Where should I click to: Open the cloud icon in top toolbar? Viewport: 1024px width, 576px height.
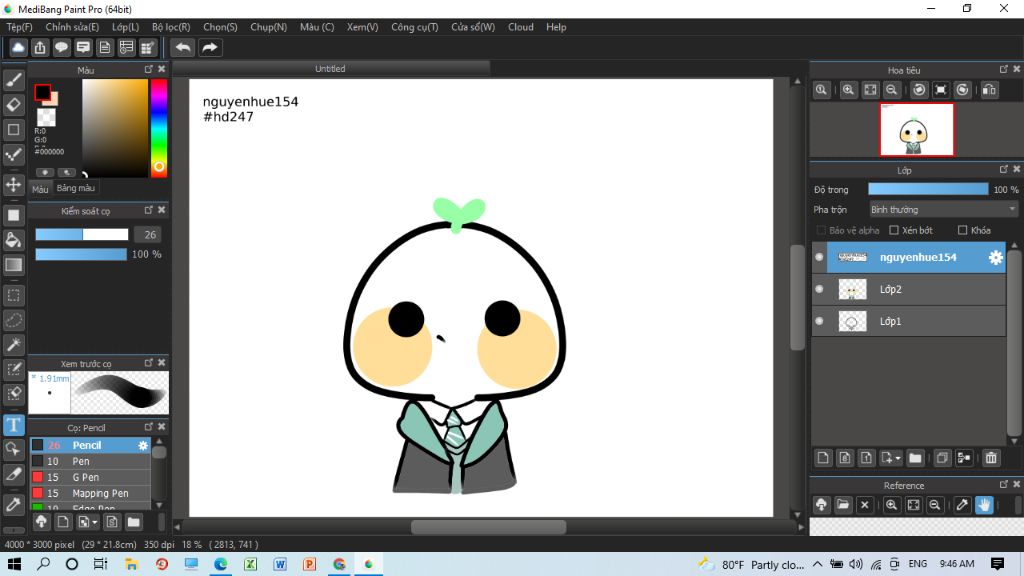click(18, 48)
